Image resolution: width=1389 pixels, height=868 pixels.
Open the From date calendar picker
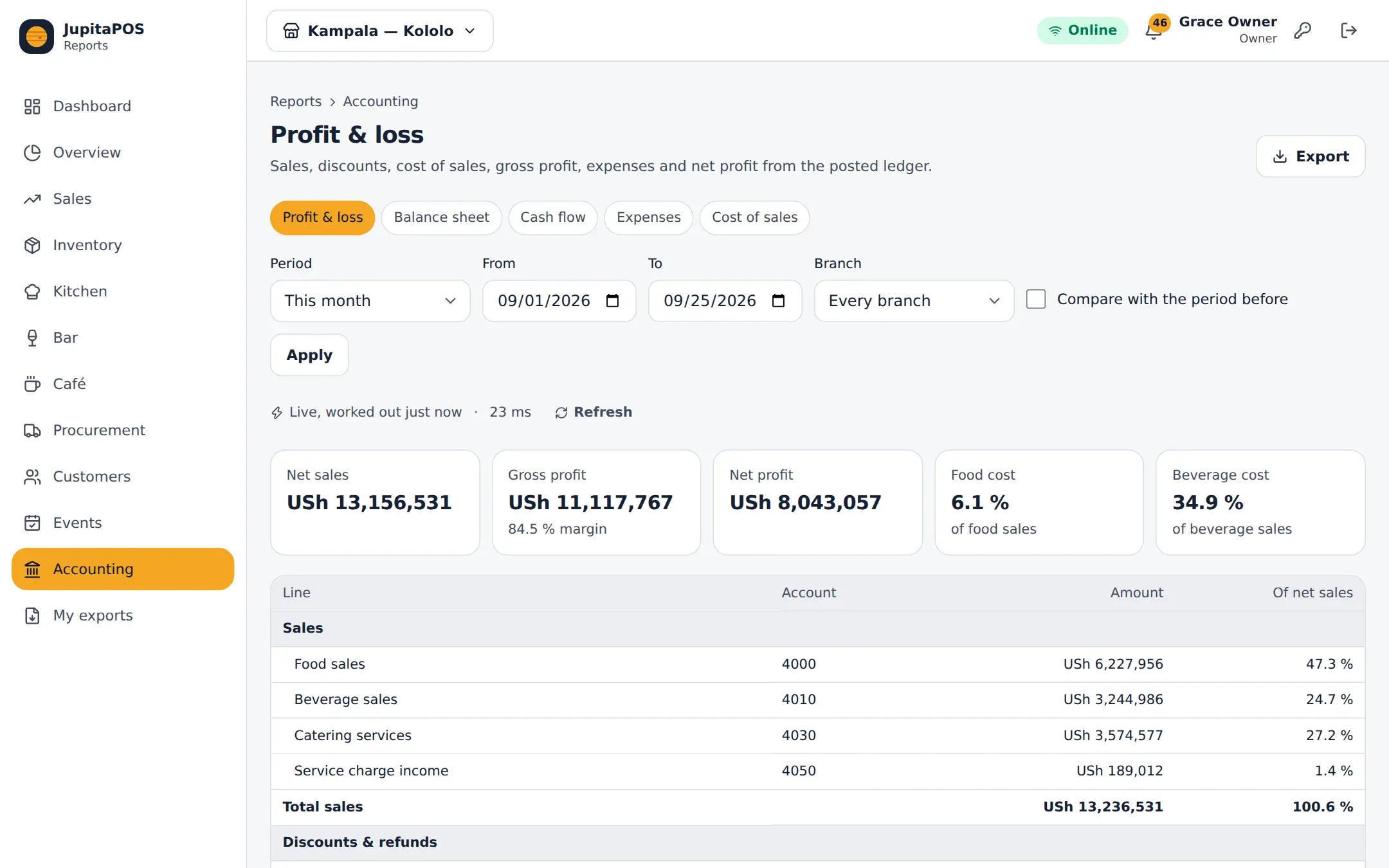612,300
